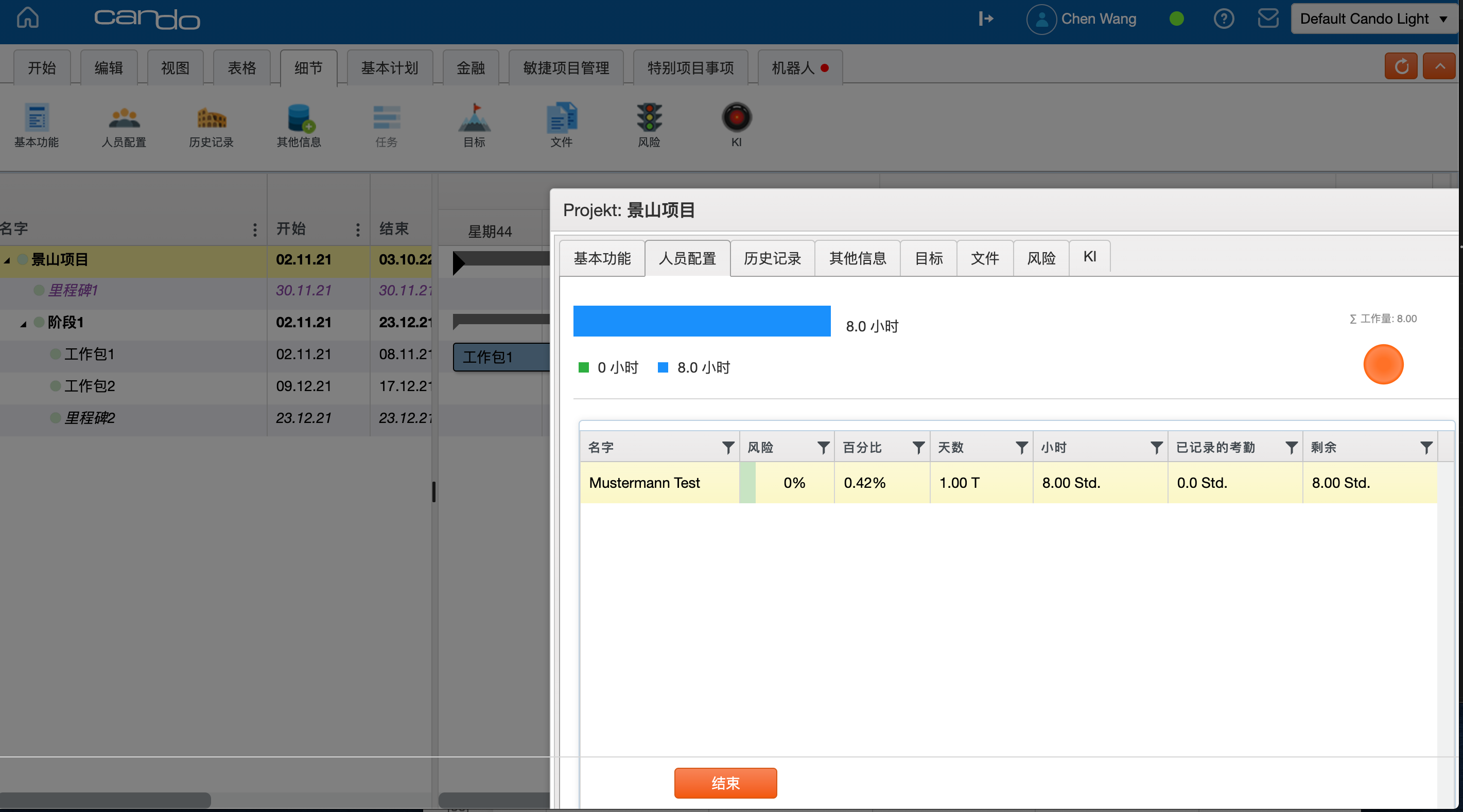Filter the 小时 column
Viewport: 1463px width, 812px height.
point(1156,448)
